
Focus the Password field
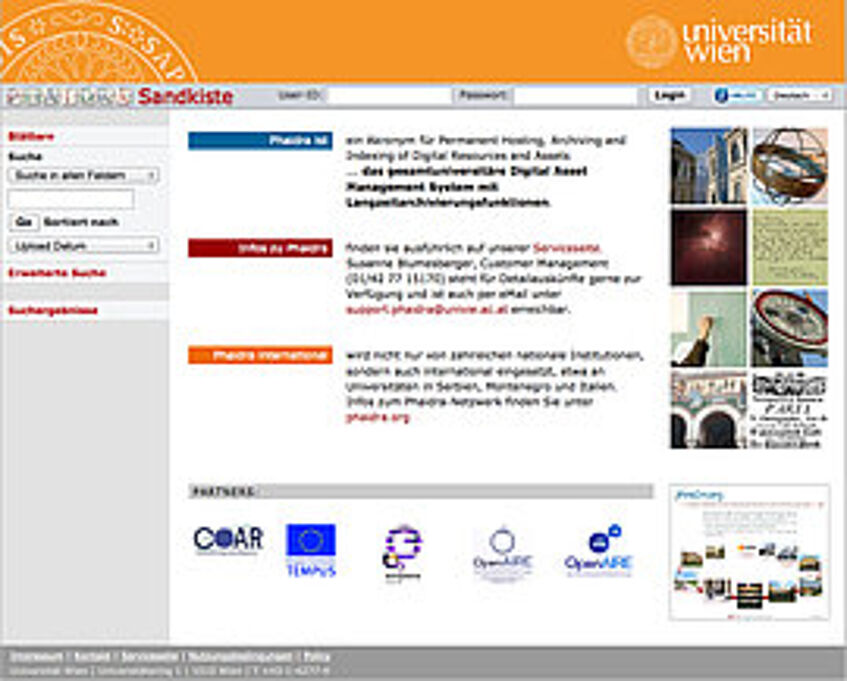(x=576, y=96)
